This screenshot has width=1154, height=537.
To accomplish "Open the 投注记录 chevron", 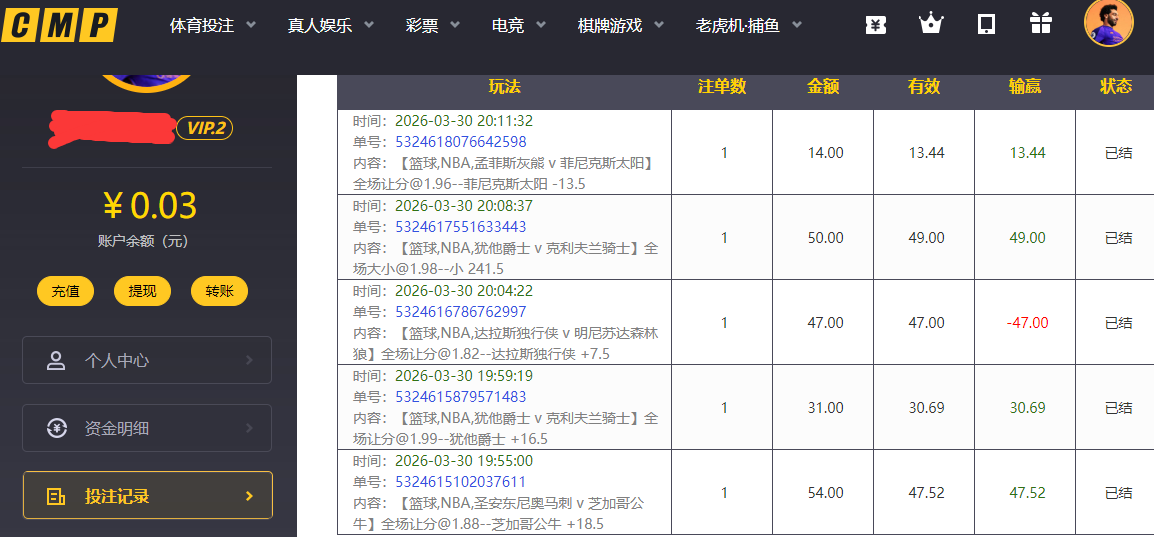I will (x=249, y=496).
